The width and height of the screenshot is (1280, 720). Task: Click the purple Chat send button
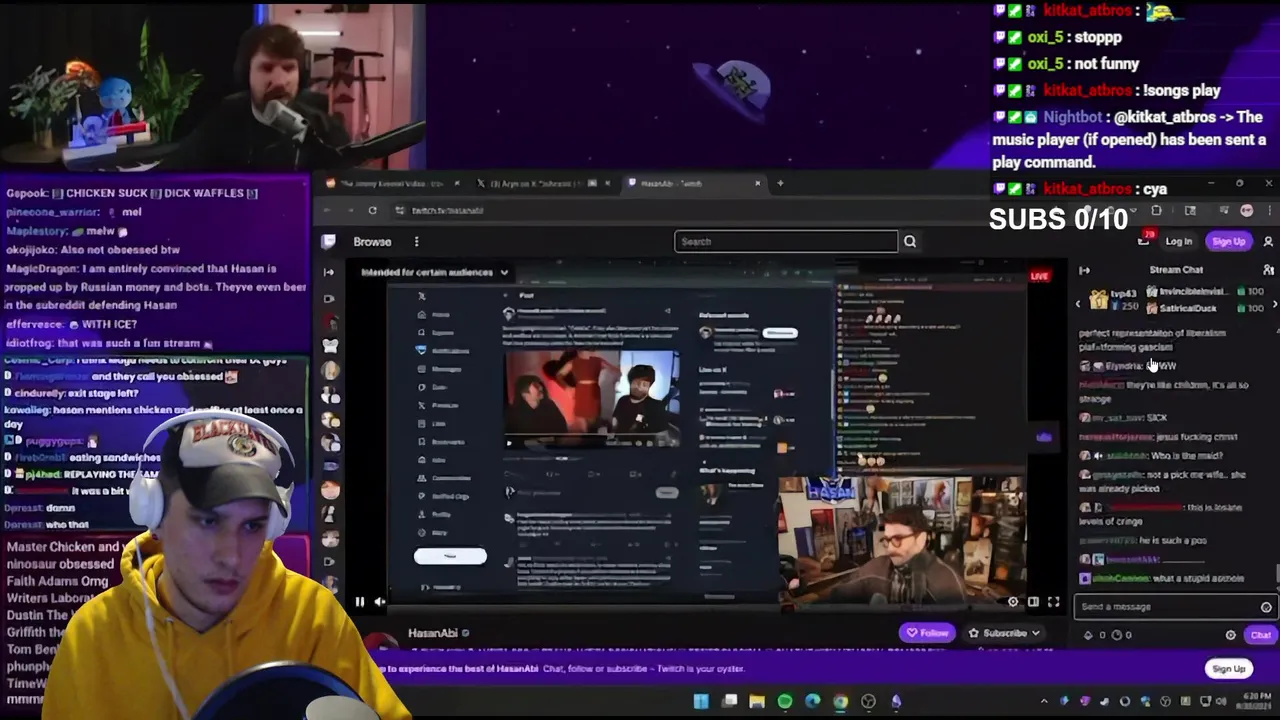click(1260, 635)
